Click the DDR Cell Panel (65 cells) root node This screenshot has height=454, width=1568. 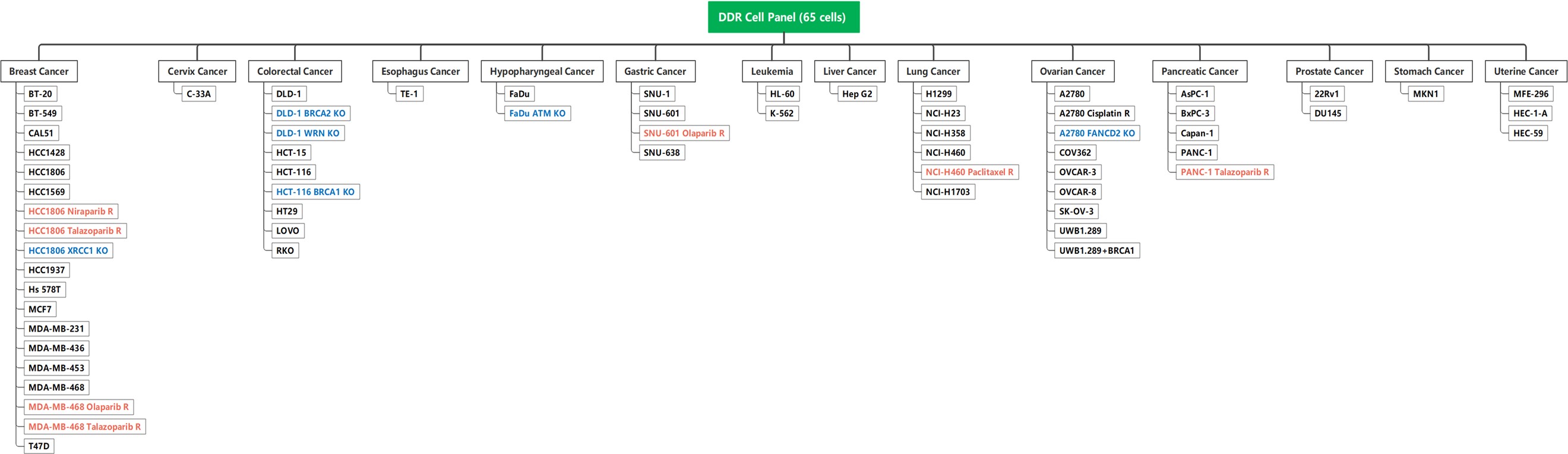click(783, 17)
